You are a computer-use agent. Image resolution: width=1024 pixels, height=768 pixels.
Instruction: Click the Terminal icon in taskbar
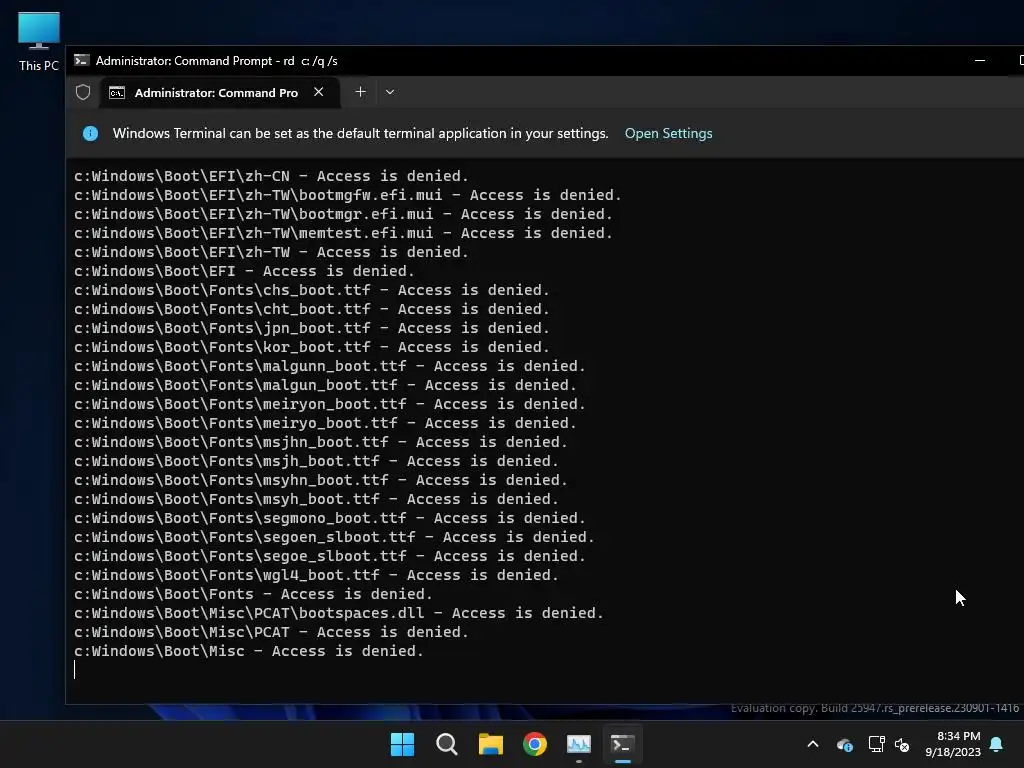click(622, 744)
